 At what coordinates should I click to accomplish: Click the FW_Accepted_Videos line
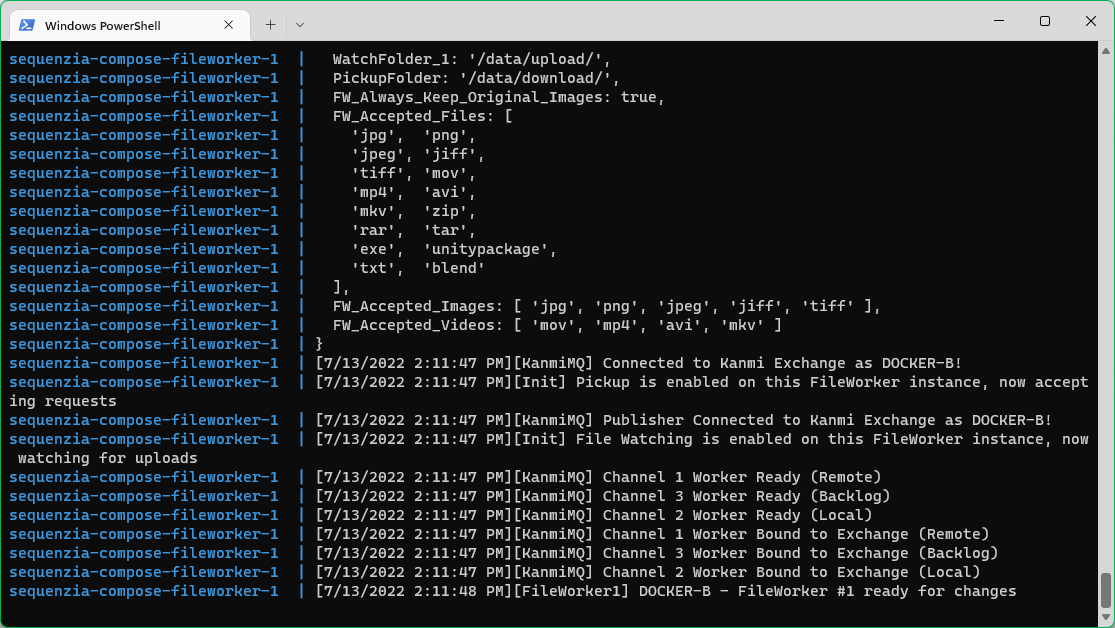(557, 326)
